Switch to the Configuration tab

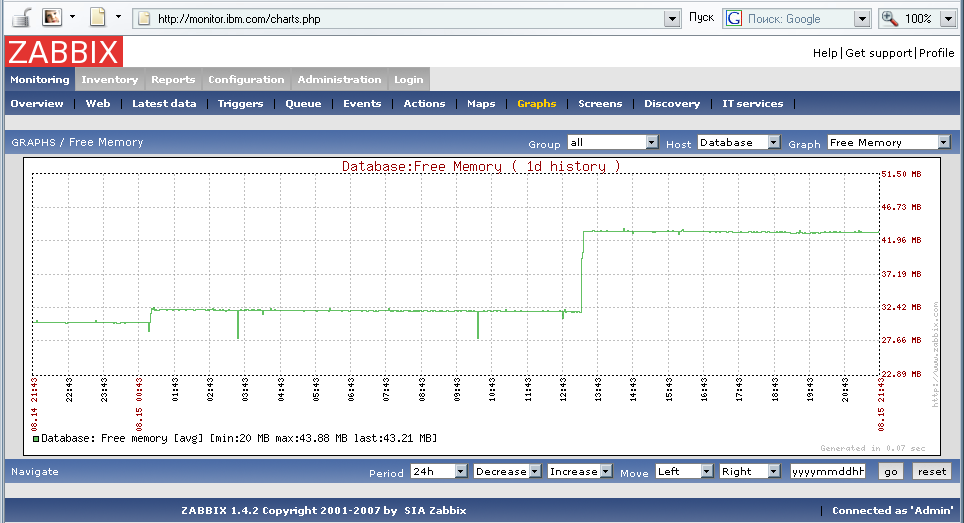coord(246,80)
